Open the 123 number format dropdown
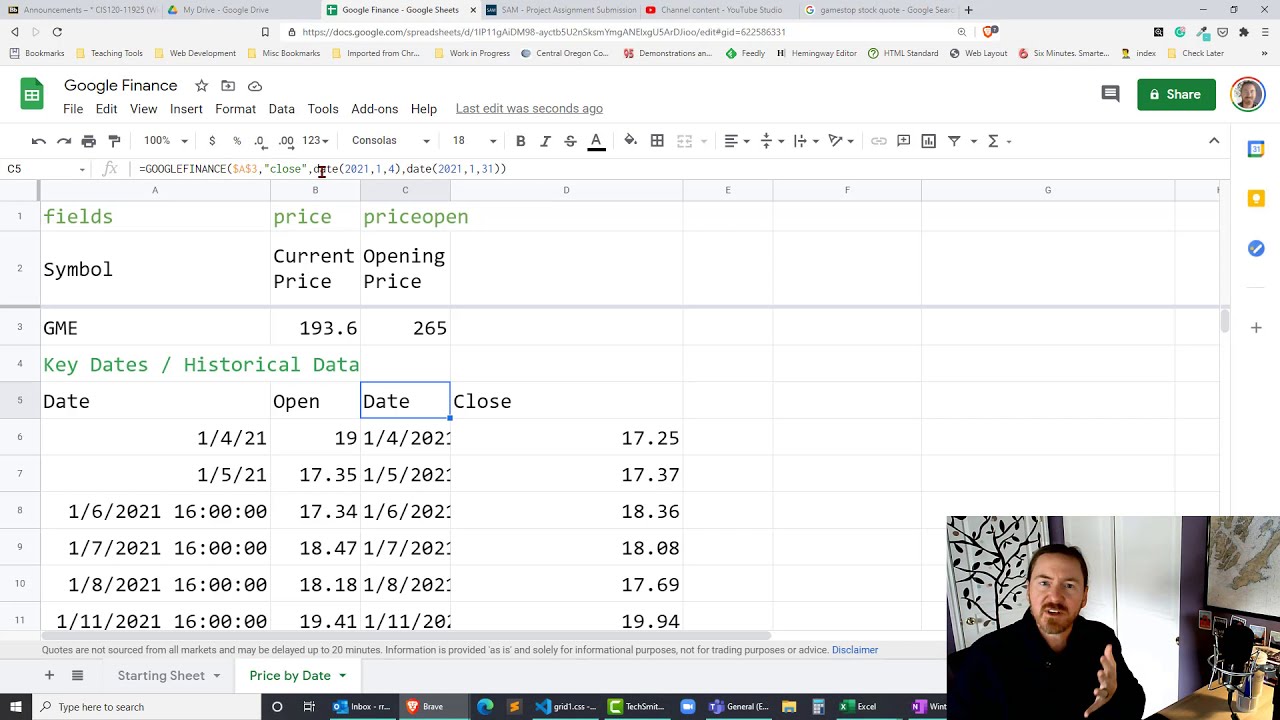This screenshot has height=720, width=1280. [x=315, y=141]
